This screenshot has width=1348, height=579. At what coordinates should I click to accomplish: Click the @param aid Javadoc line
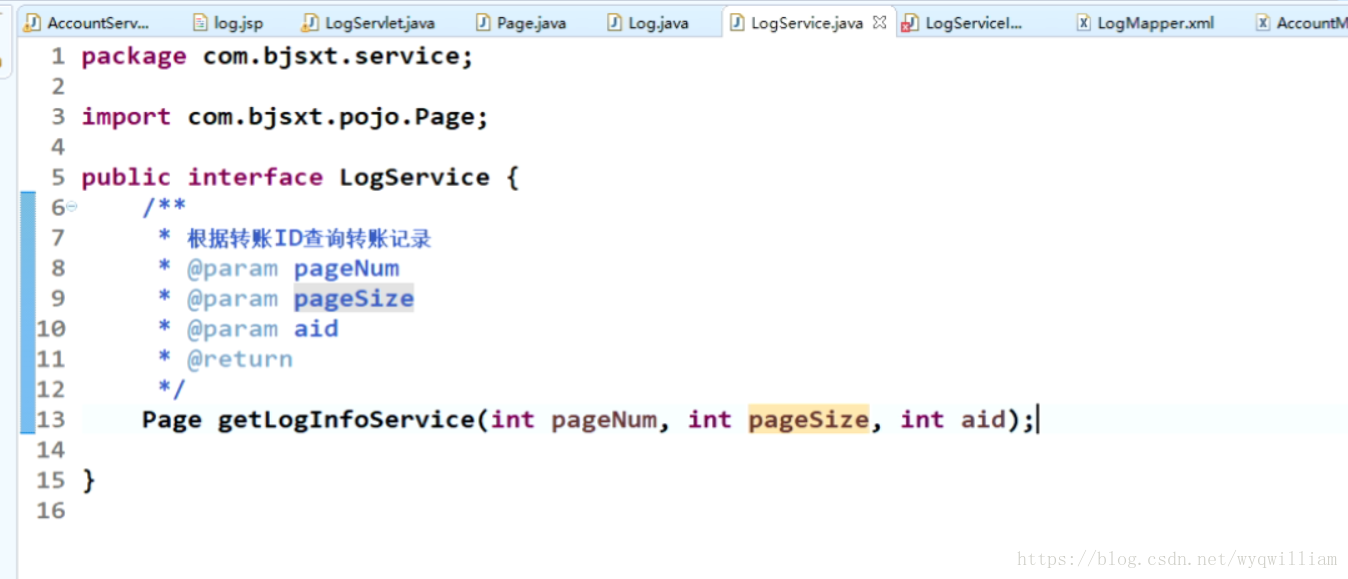(x=262, y=329)
